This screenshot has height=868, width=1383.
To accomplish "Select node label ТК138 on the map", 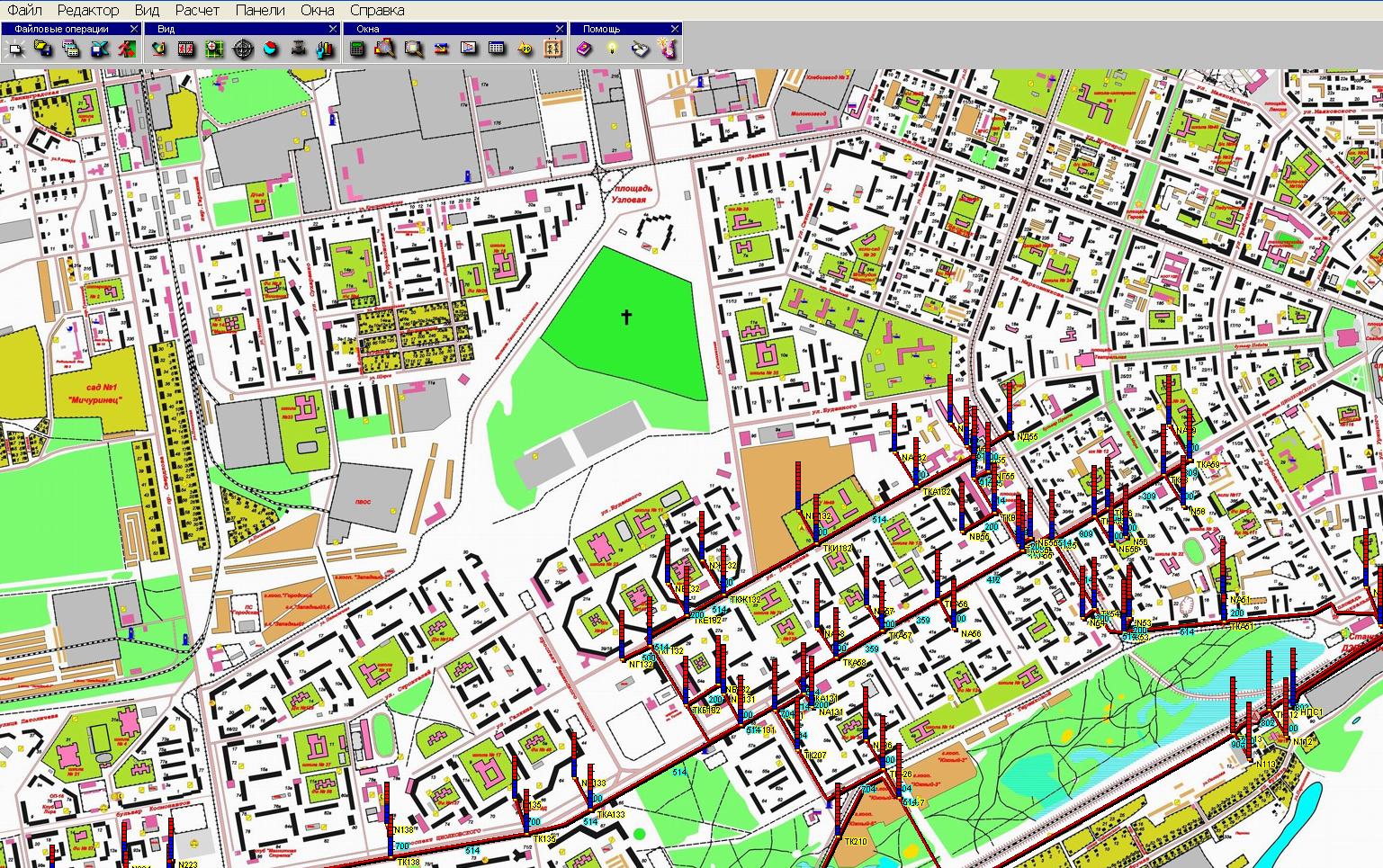I will click(x=409, y=863).
